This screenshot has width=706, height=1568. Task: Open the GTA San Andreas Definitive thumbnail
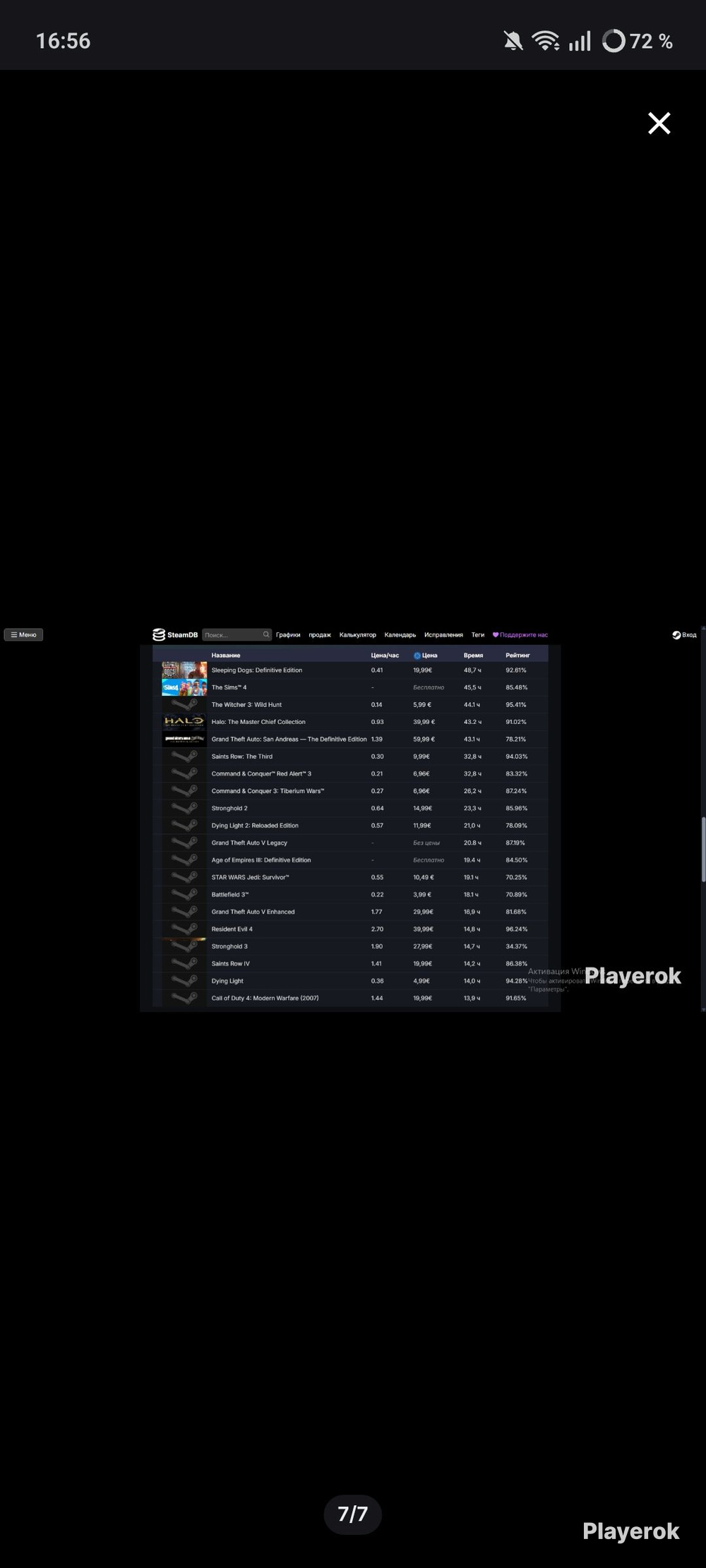point(184,739)
